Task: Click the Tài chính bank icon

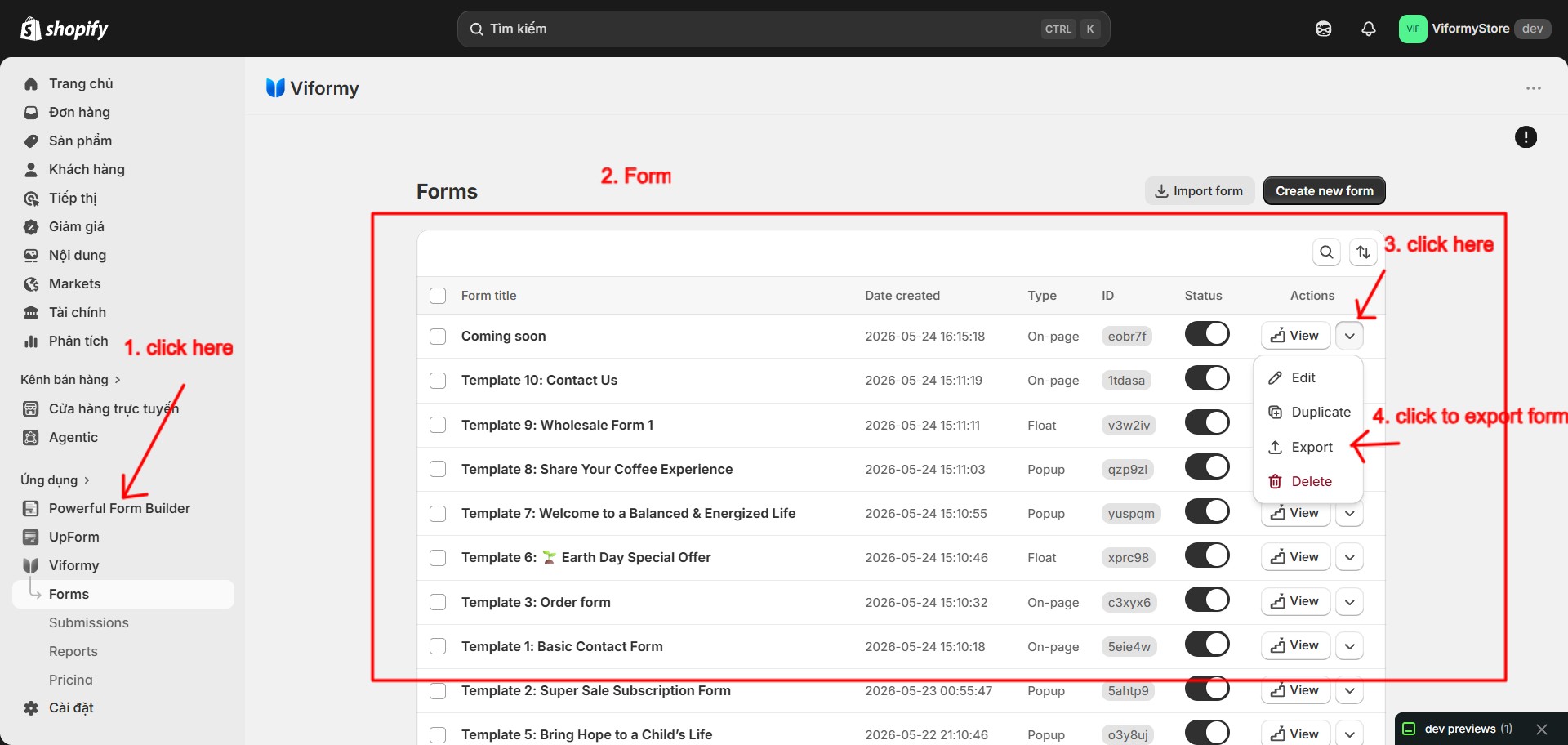Action: click(31, 312)
